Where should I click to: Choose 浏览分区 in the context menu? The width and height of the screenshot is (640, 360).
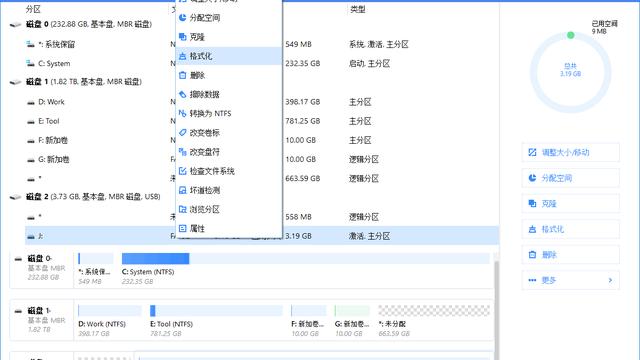click(229, 209)
